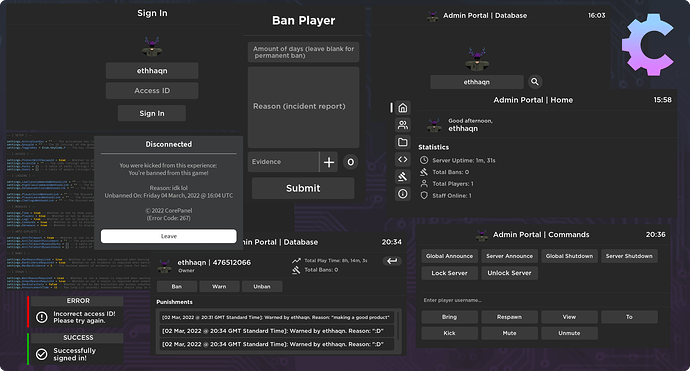Click the avatar in the Sign In panel
The image size is (690, 371).
pos(152,46)
